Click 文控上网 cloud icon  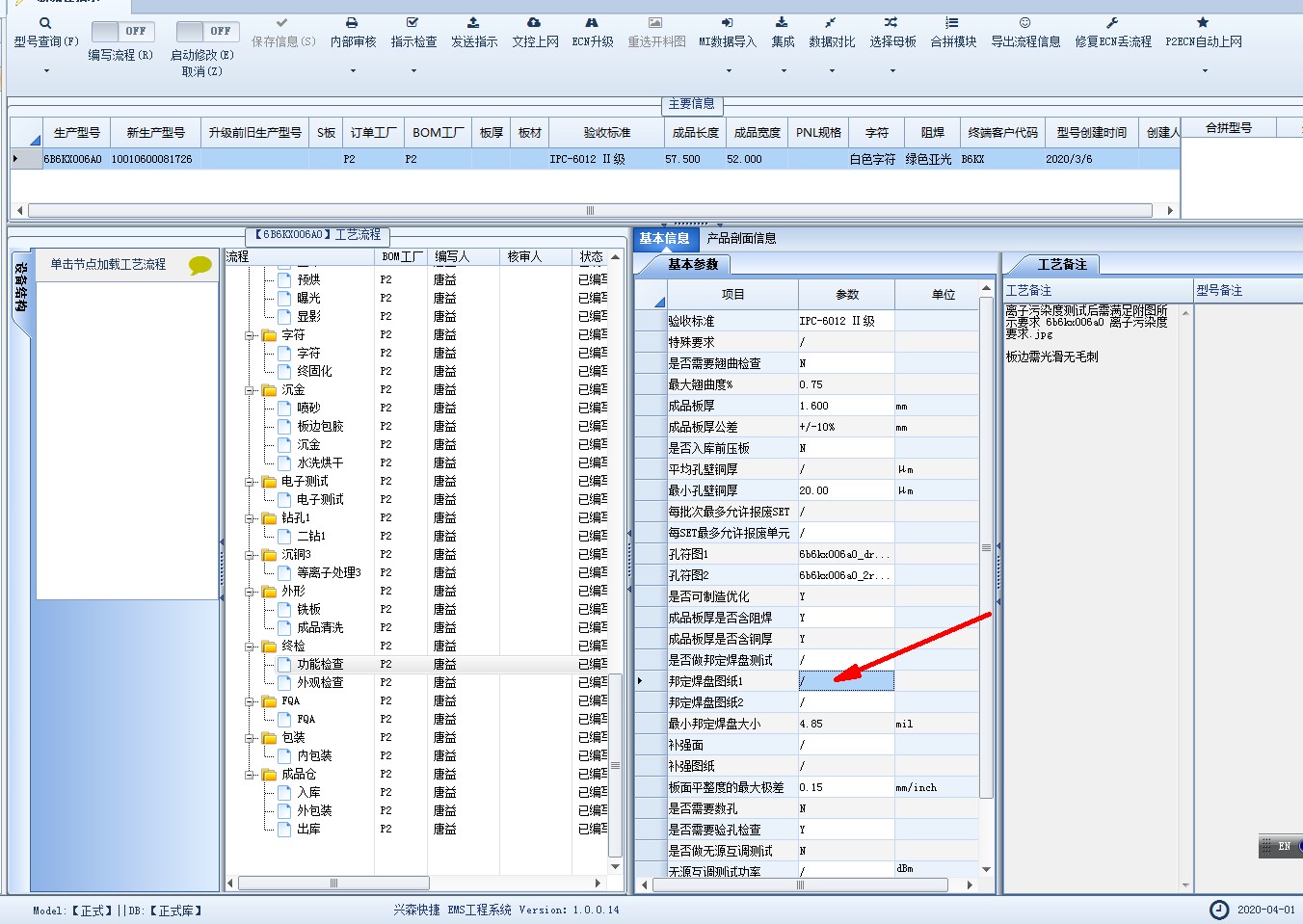(x=534, y=22)
